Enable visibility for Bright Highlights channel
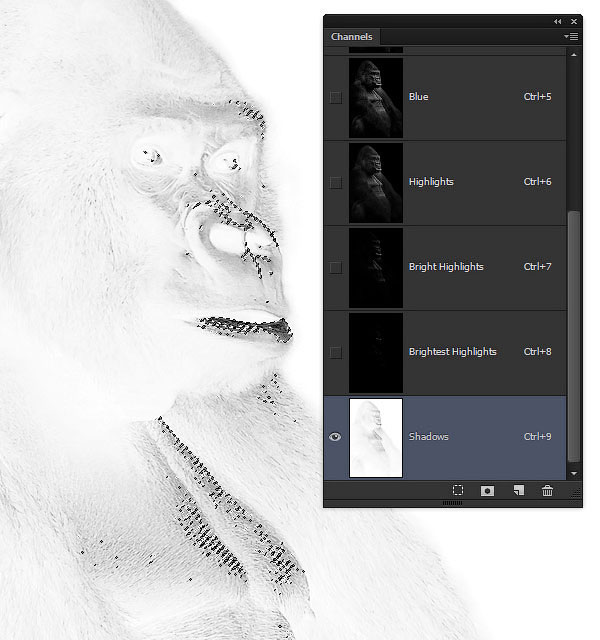This screenshot has width=600, height=640. [336, 267]
